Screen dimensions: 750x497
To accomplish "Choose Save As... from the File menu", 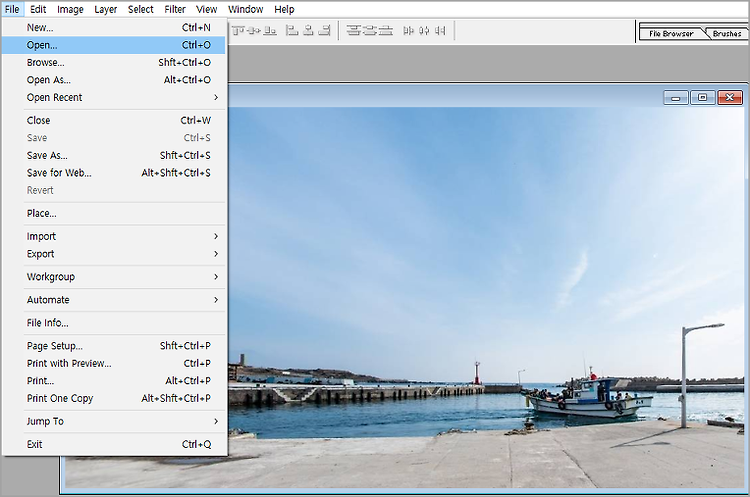I will [114, 155].
